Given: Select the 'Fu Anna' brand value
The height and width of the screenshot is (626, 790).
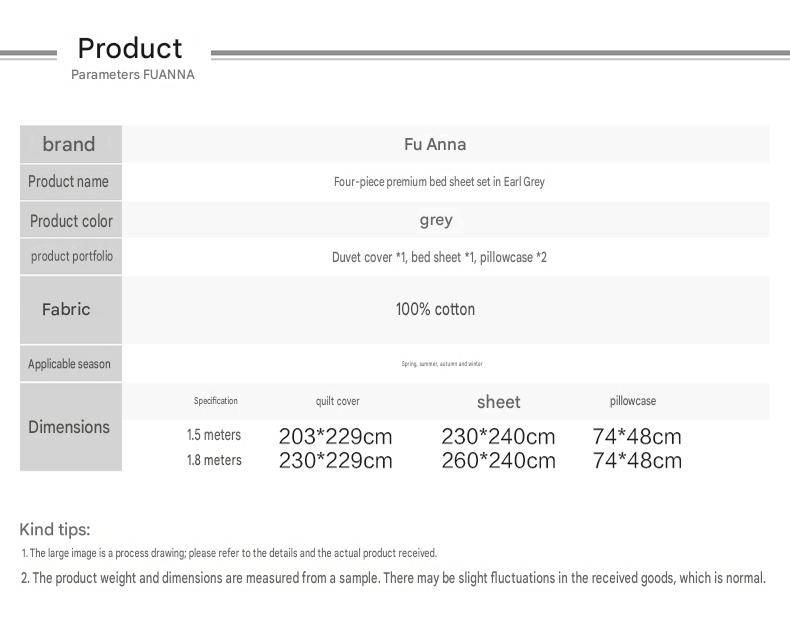Looking at the screenshot, I should [x=435, y=145].
